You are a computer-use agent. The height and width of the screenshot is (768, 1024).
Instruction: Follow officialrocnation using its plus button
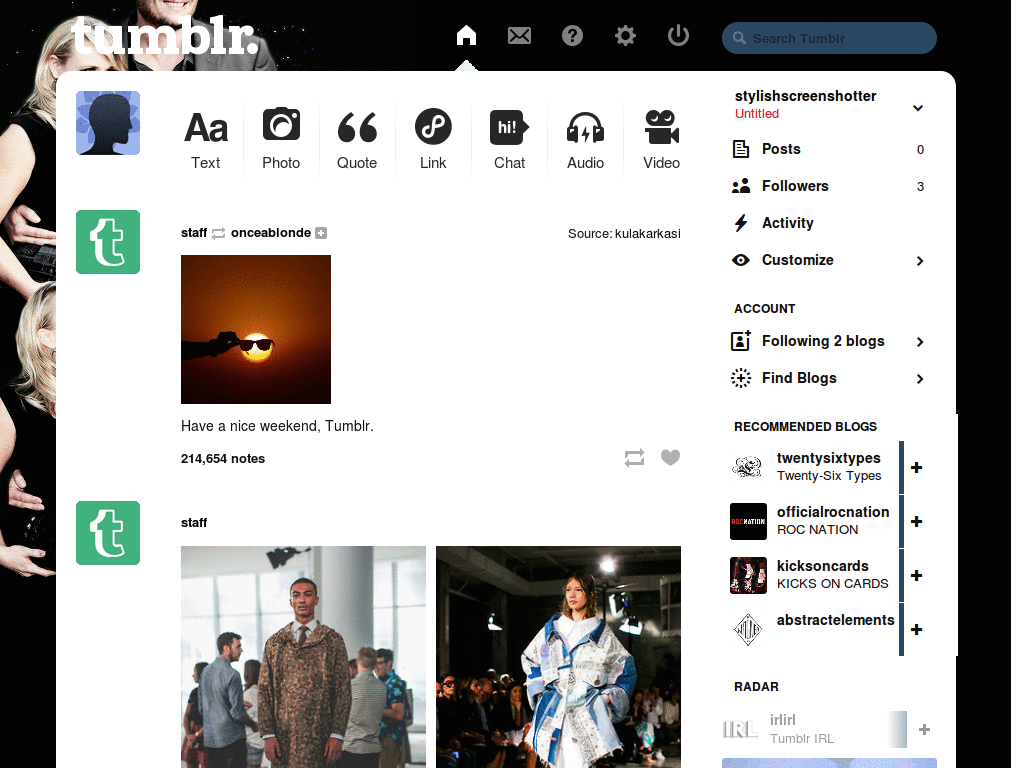pos(916,521)
